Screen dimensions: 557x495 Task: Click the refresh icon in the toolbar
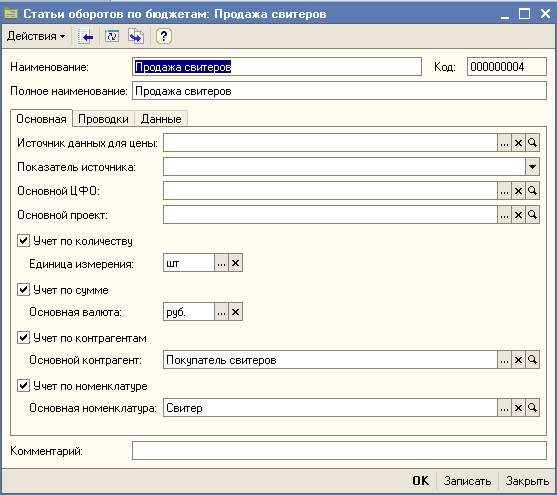(x=112, y=36)
